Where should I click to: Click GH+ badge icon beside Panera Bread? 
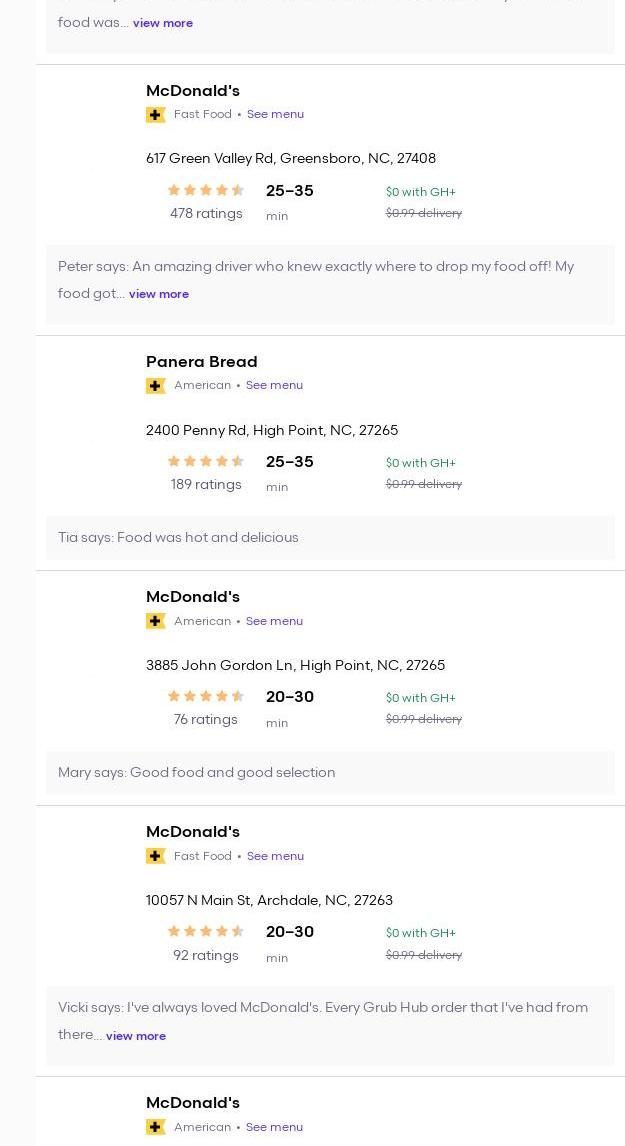(x=156, y=386)
